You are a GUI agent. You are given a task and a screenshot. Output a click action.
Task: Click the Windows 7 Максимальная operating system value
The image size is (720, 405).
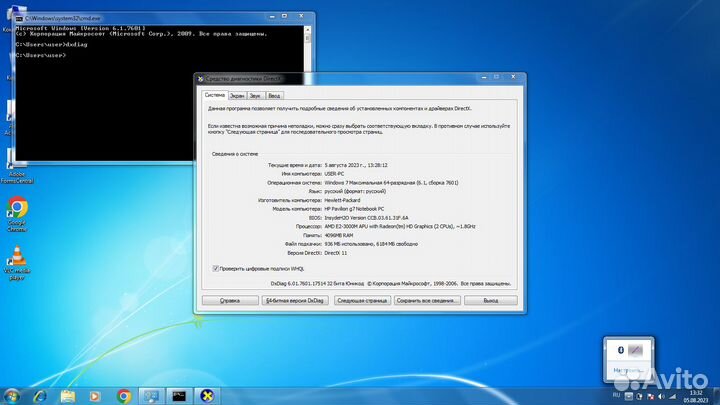[391, 183]
